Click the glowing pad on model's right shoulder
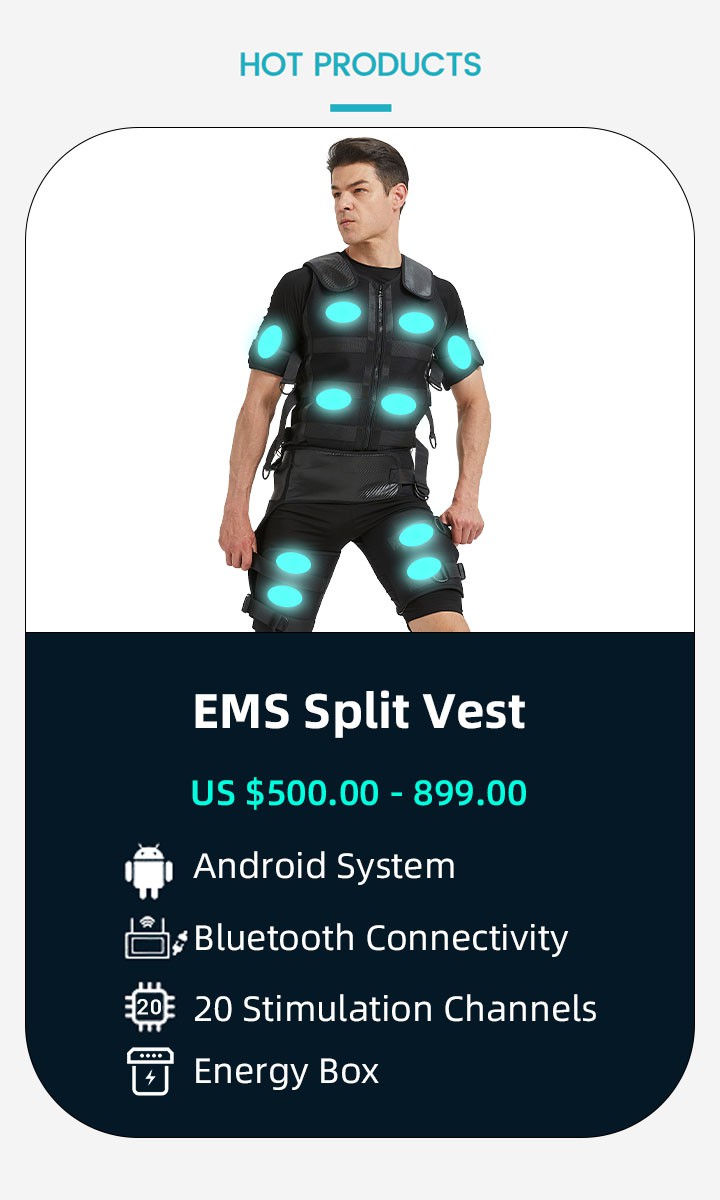This screenshot has height=1200, width=720. pos(270,343)
